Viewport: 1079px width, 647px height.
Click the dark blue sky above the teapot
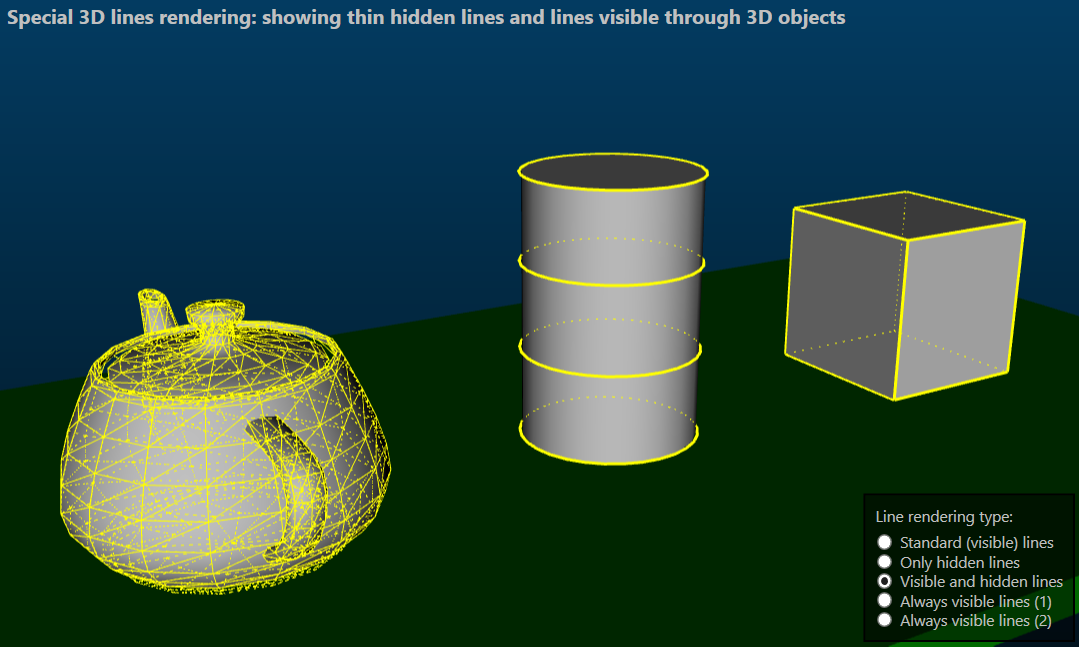click(x=200, y=150)
